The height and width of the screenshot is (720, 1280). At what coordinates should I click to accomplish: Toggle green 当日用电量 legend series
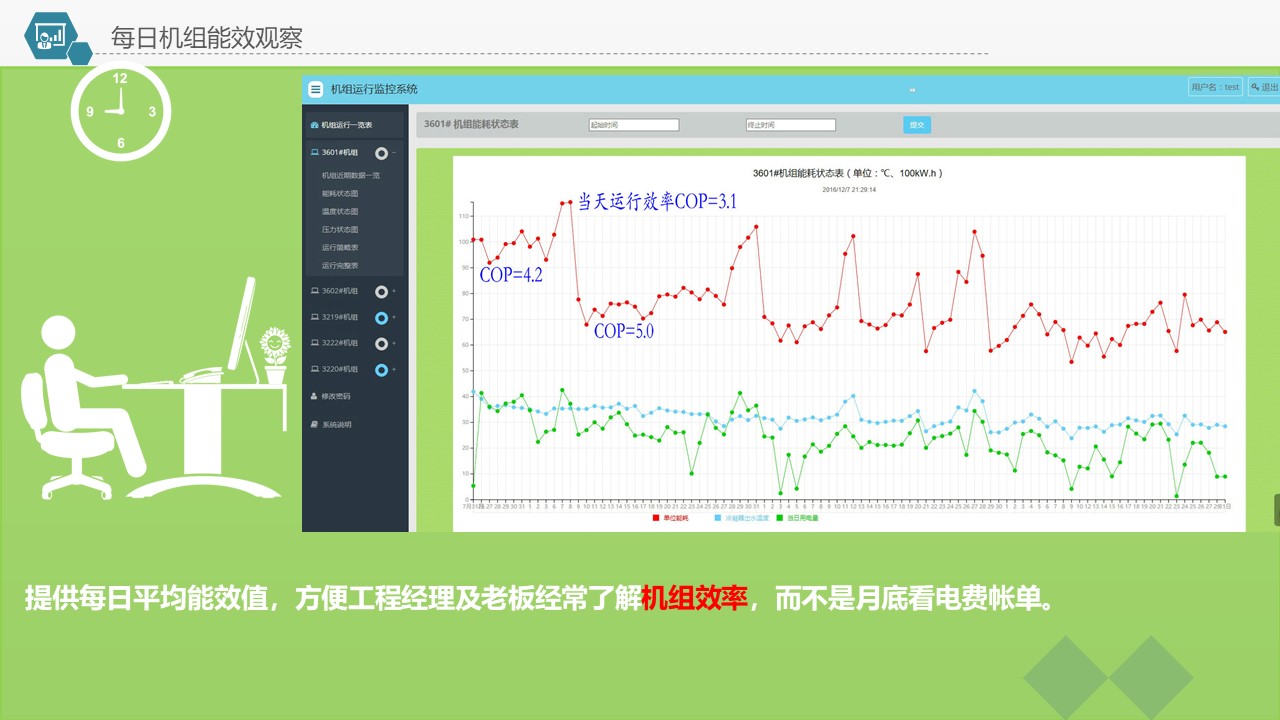tap(798, 518)
